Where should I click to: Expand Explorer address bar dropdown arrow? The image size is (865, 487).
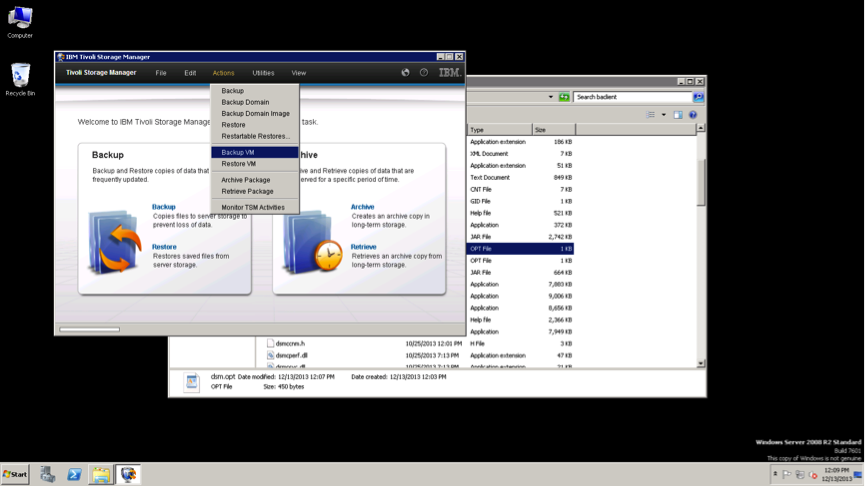(x=551, y=97)
